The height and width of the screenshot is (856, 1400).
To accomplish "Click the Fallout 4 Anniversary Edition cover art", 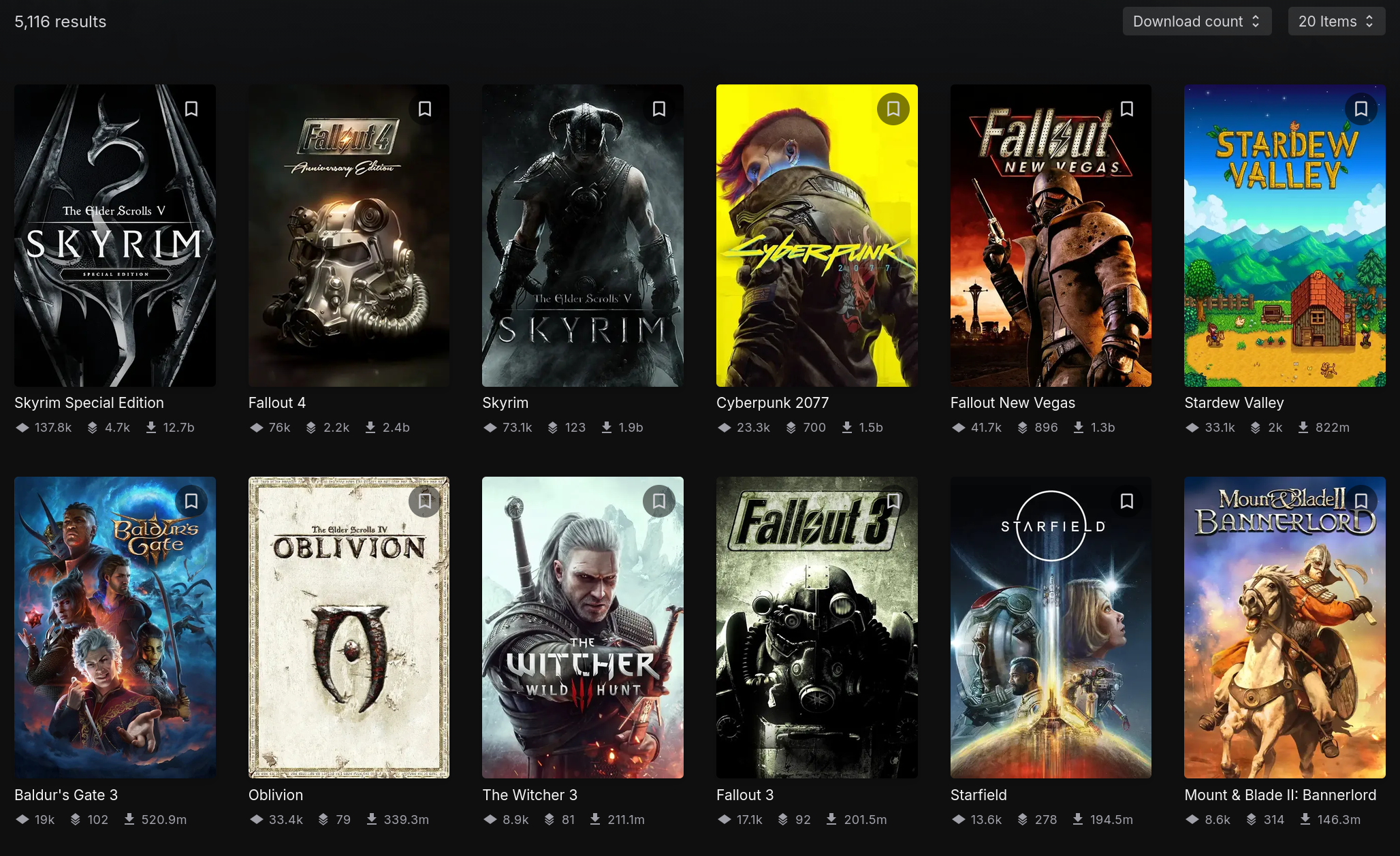I will 349,236.
